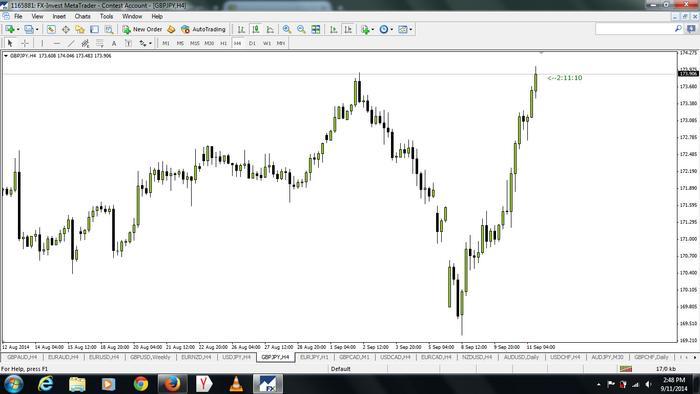Zoom in the chart with magnifier plus
Image resolution: width=700 pixels, height=394 pixels.
pos(287,29)
